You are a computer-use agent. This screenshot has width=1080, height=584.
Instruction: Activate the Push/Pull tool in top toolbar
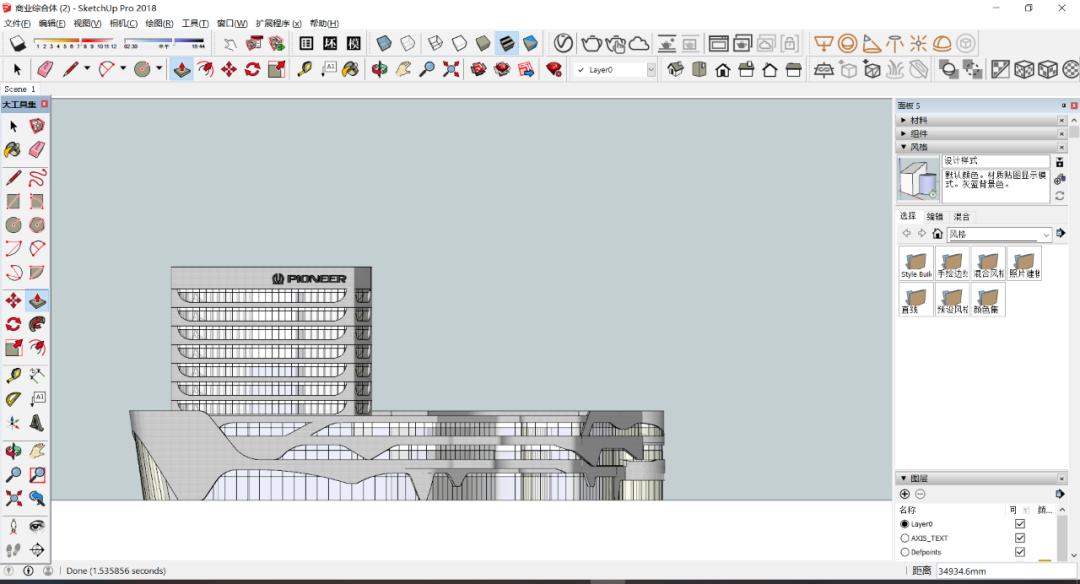[x=182, y=69]
